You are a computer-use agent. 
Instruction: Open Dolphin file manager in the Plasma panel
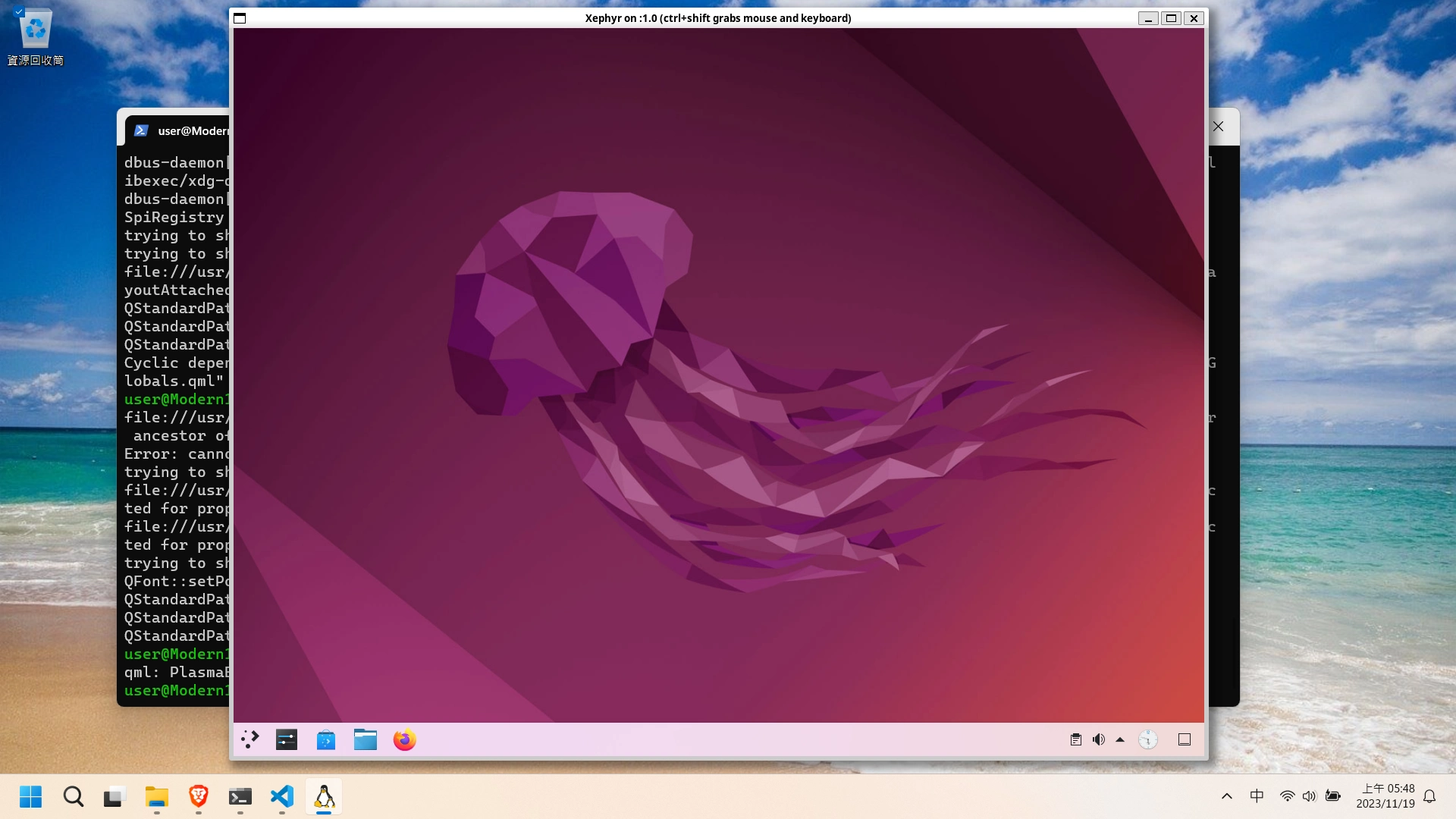[366, 739]
